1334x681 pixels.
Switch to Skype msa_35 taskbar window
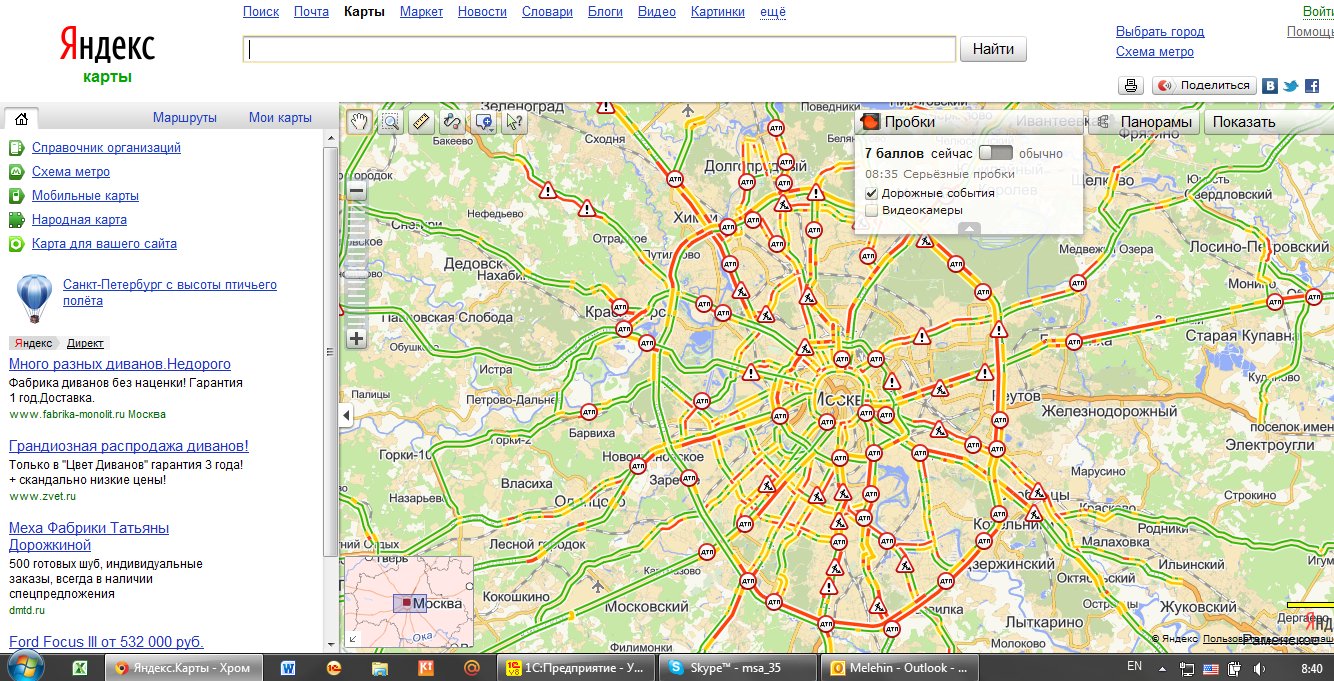click(737, 668)
